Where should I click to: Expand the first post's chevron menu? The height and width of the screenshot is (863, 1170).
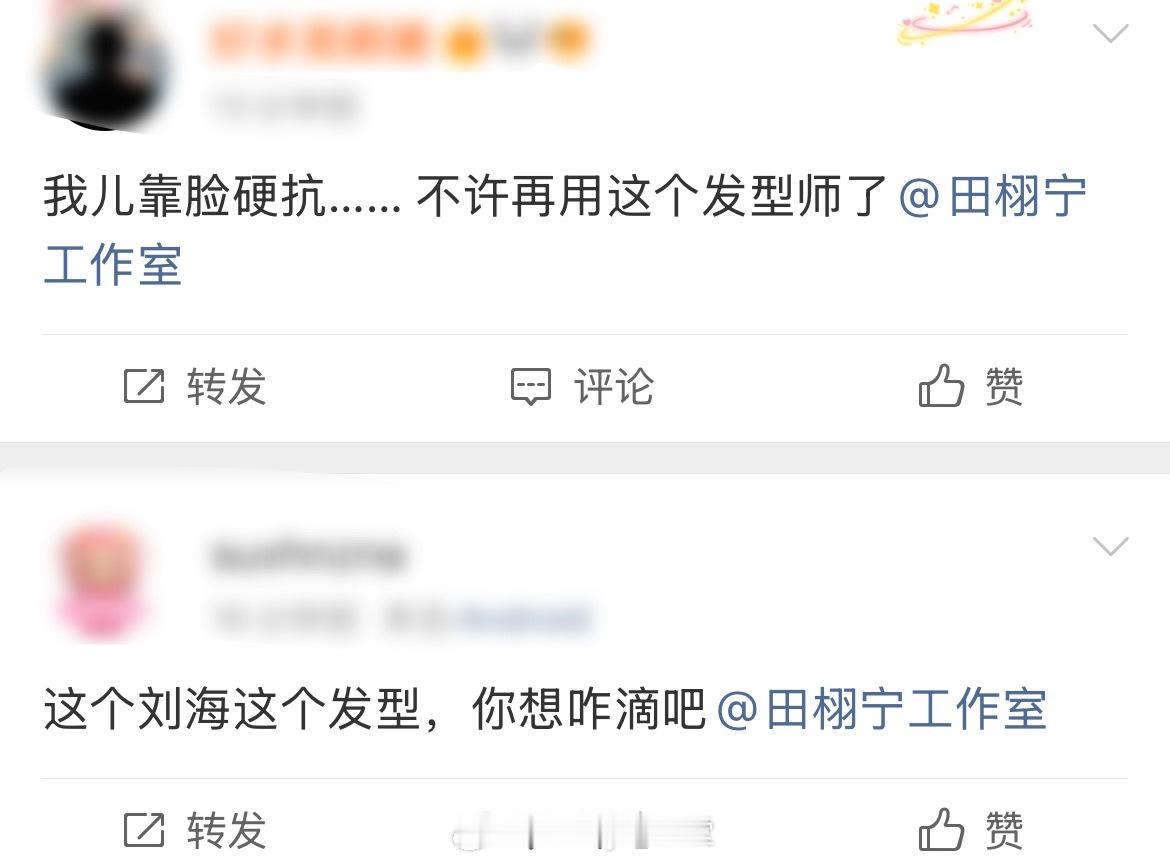(x=1110, y=34)
